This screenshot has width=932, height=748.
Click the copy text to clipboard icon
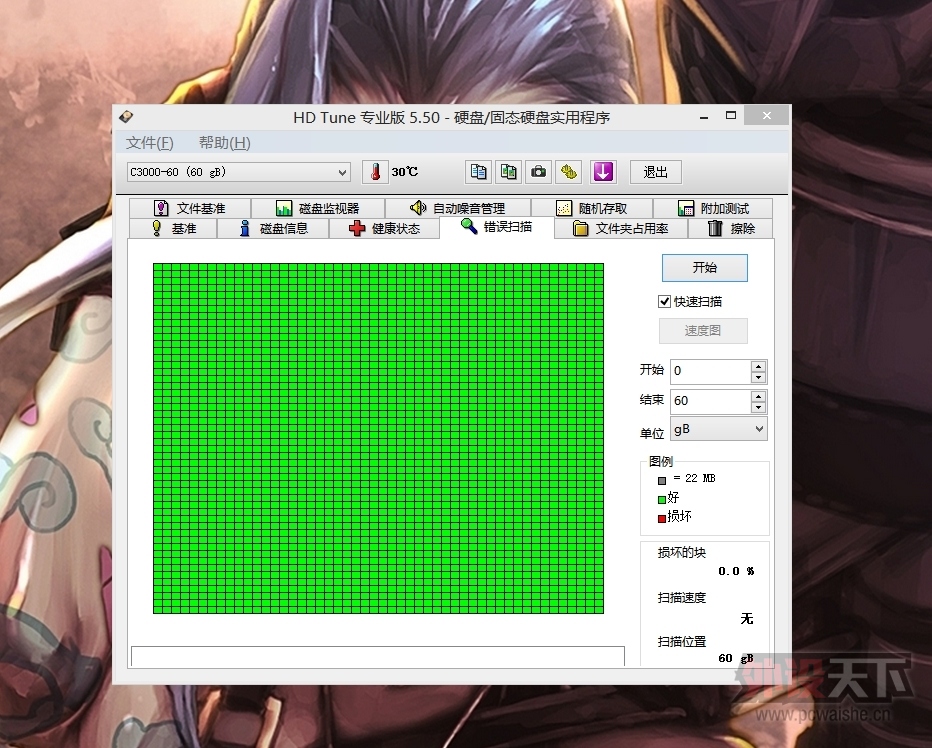(x=479, y=172)
